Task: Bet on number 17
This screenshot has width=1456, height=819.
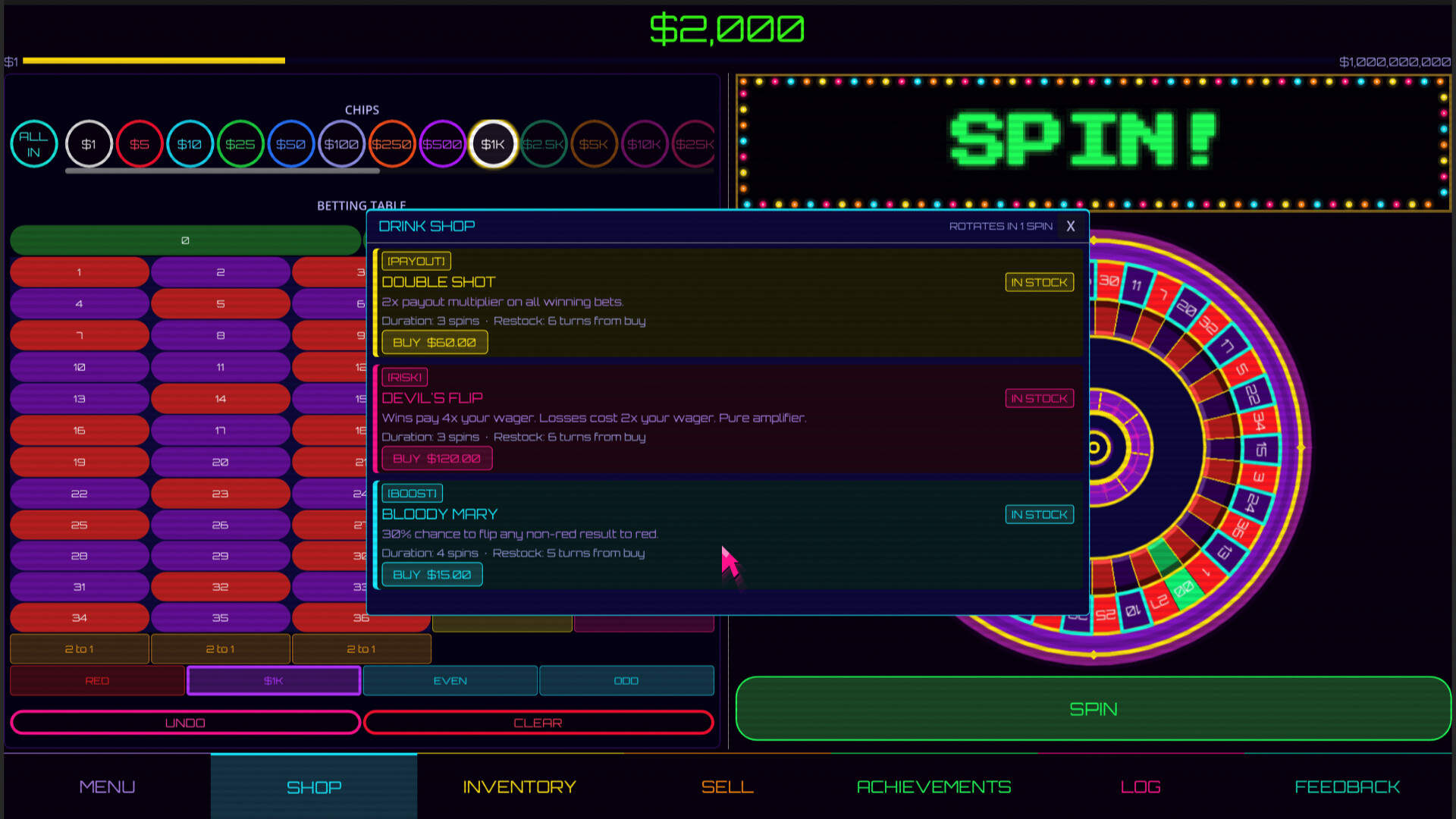Action: pos(221,431)
